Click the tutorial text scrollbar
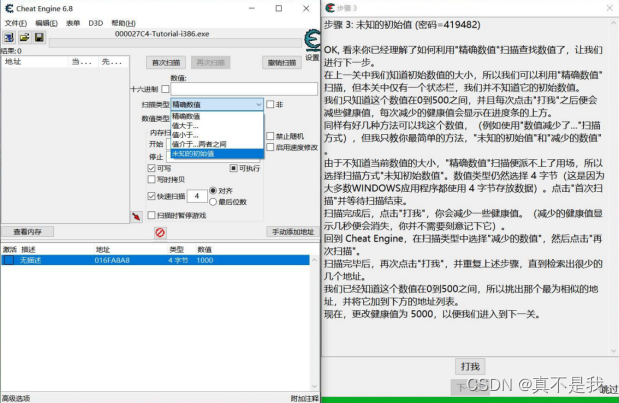This screenshot has width=619, height=403. [x=613, y=187]
